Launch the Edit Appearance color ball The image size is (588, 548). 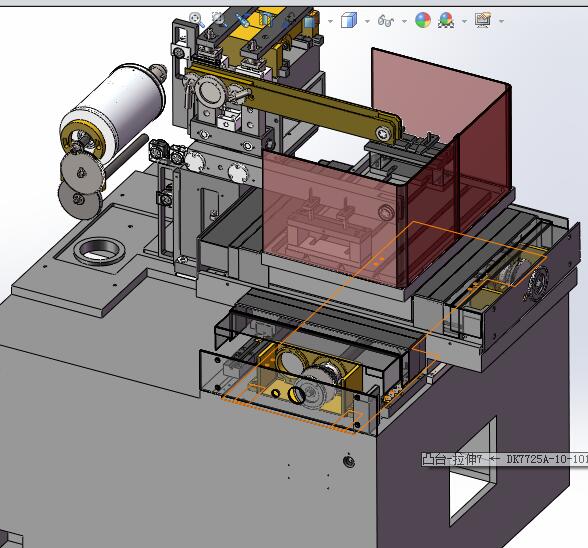click(423, 20)
